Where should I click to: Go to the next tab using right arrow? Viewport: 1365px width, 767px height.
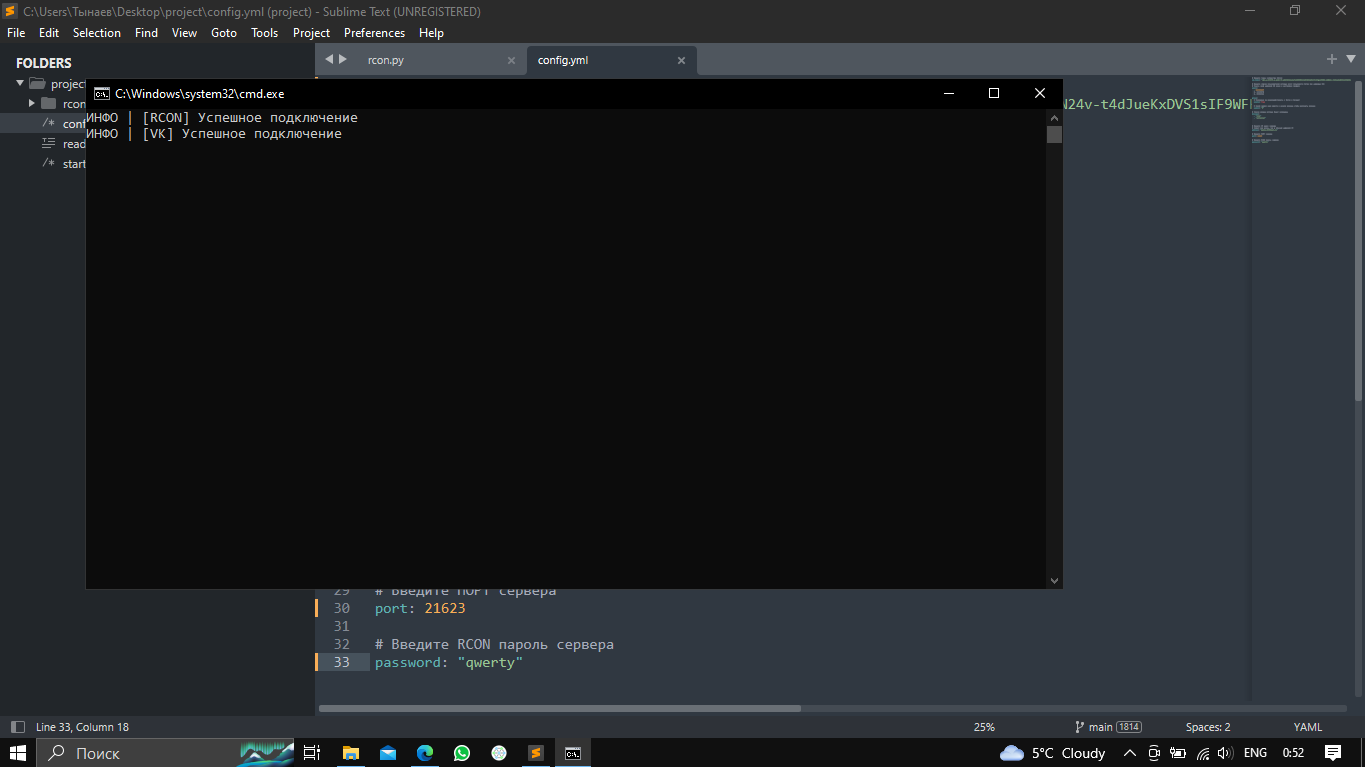point(343,60)
